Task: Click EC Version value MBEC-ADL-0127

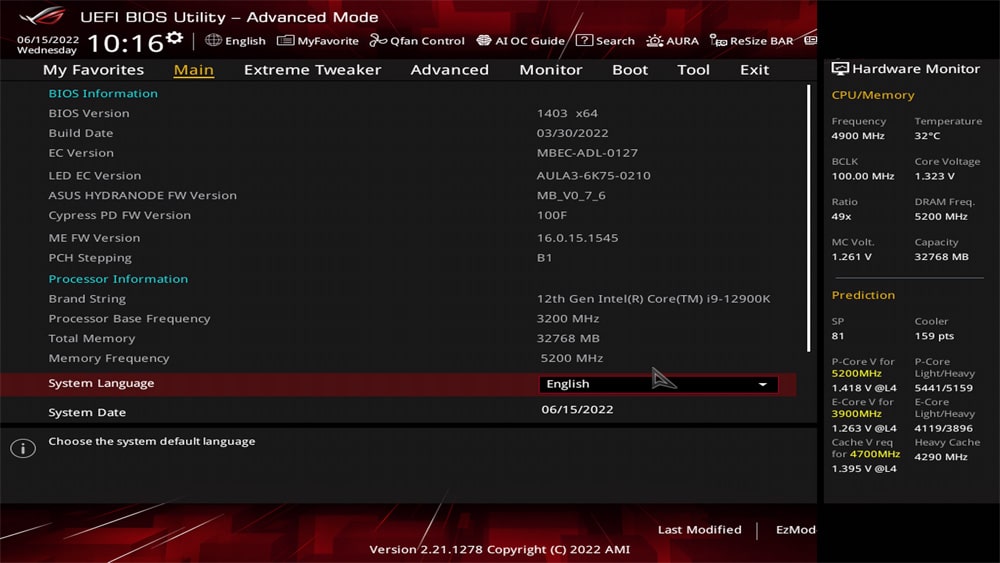Action: 587,153
